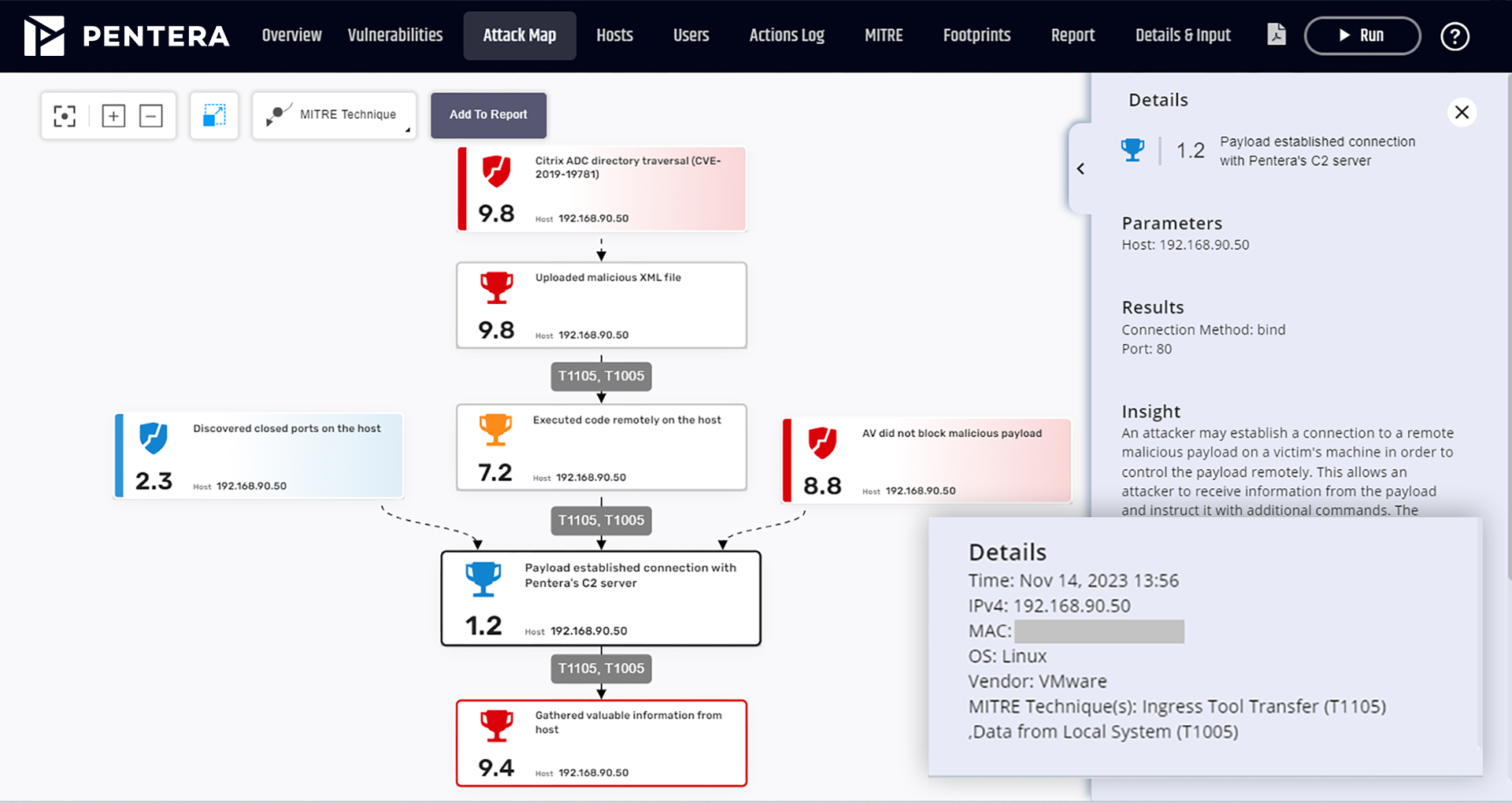
Task: Zoom in with the plus icon
Action: [113, 116]
